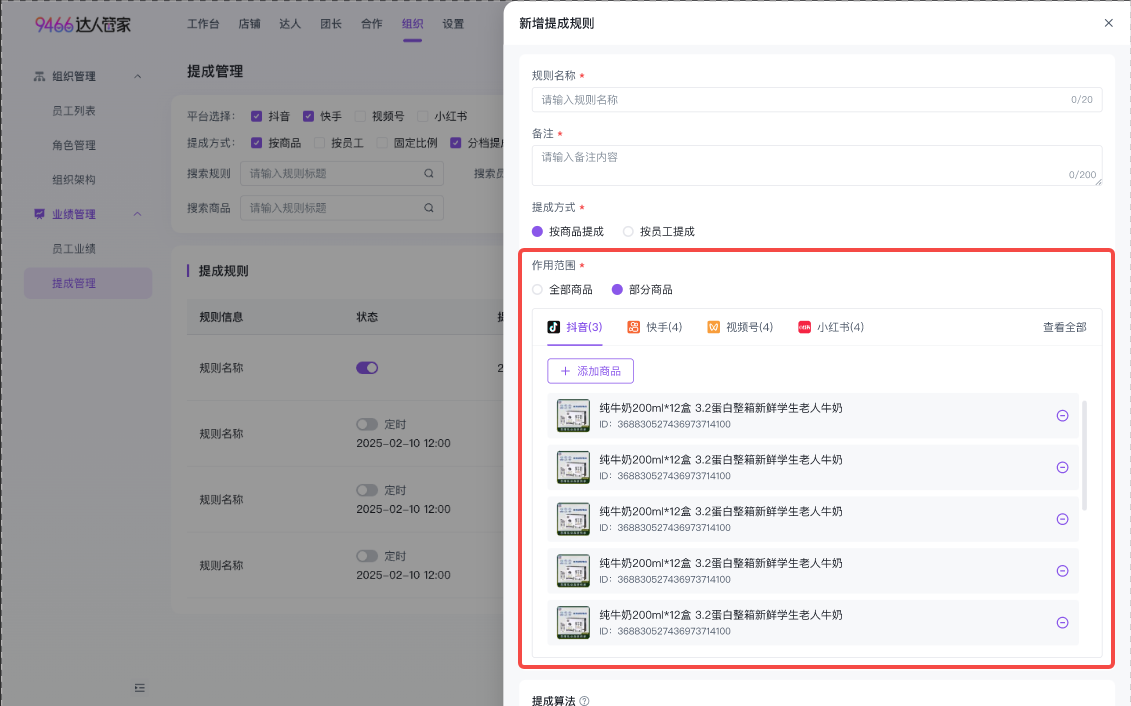Viewport: 1131px width, 706px height.
Task: Open the 设置 top menu
Action: pyautogui.click(x=453, y=24)
